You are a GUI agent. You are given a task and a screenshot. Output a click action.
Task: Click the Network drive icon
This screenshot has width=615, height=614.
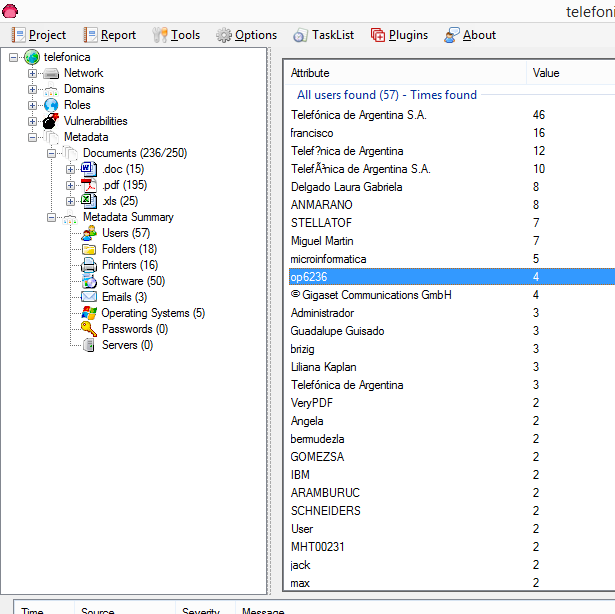pyautogui.click(x=51, y=73)
